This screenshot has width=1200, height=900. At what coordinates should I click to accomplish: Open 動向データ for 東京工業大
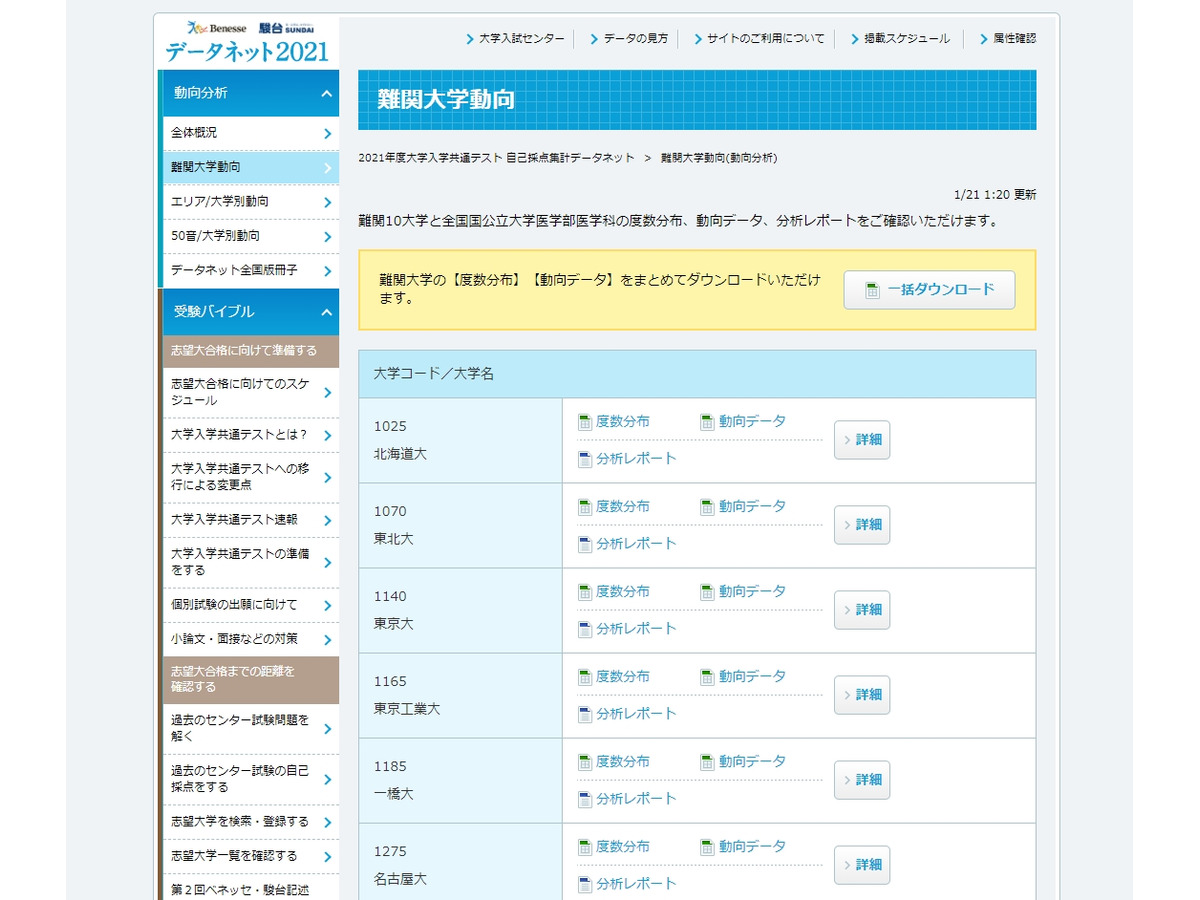743,677
